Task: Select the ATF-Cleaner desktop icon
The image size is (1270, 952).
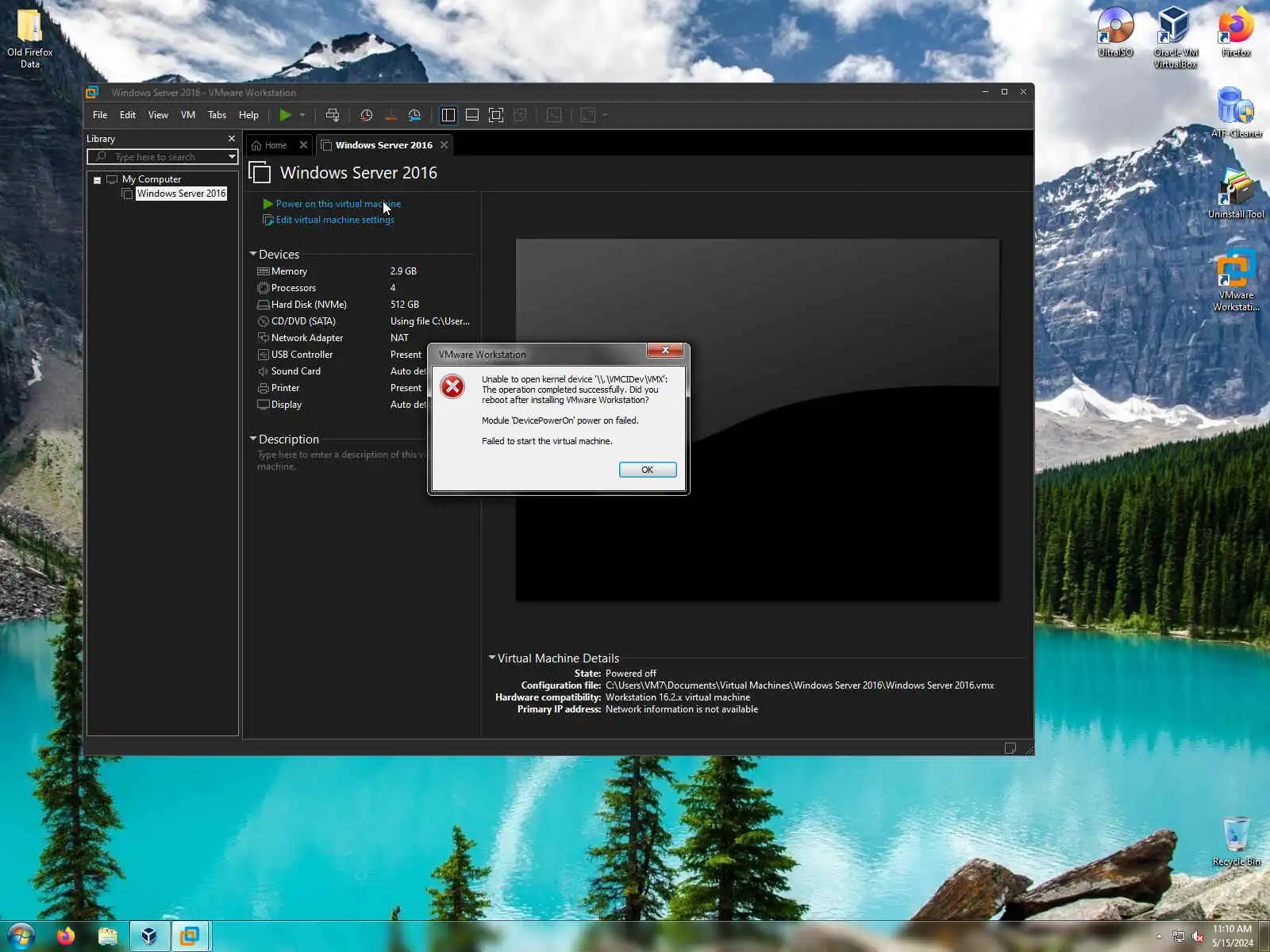Action: click(1236, 113)
